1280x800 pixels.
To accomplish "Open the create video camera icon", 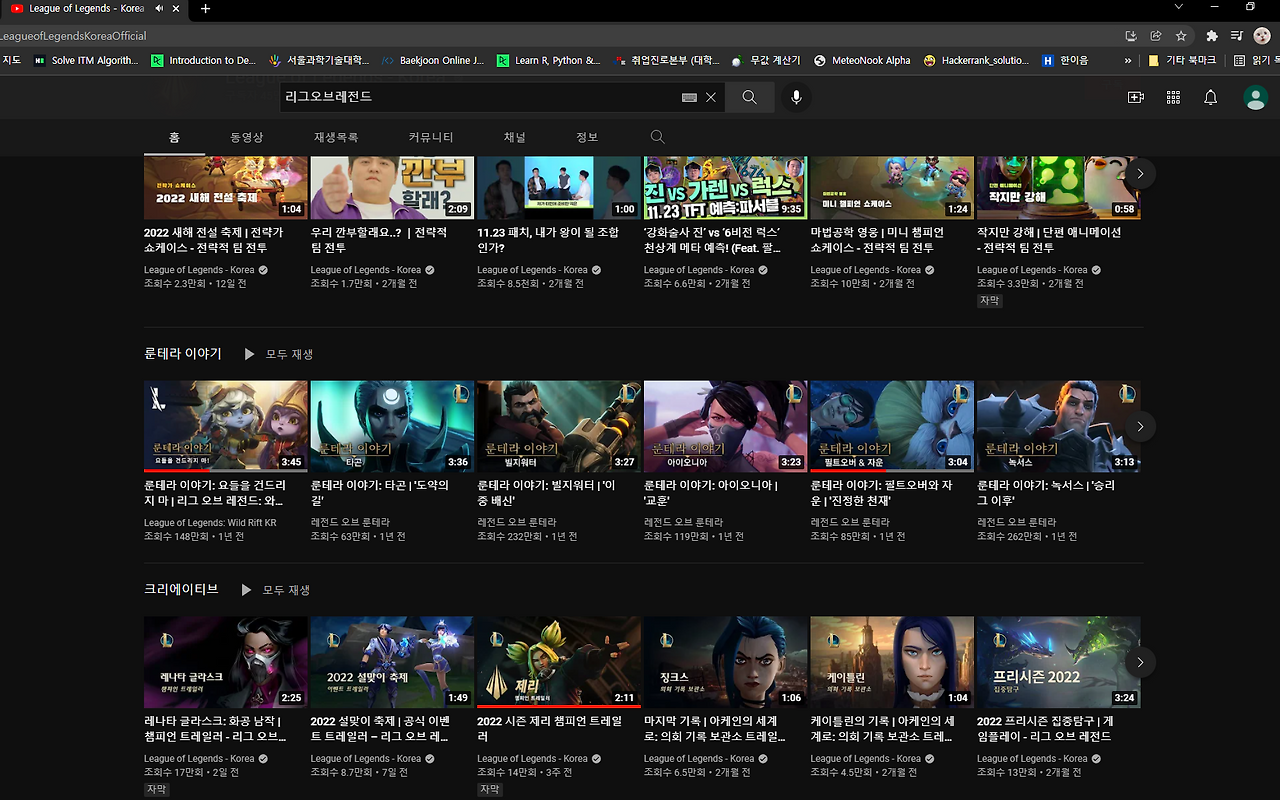I will click(x=1135, y=97).
